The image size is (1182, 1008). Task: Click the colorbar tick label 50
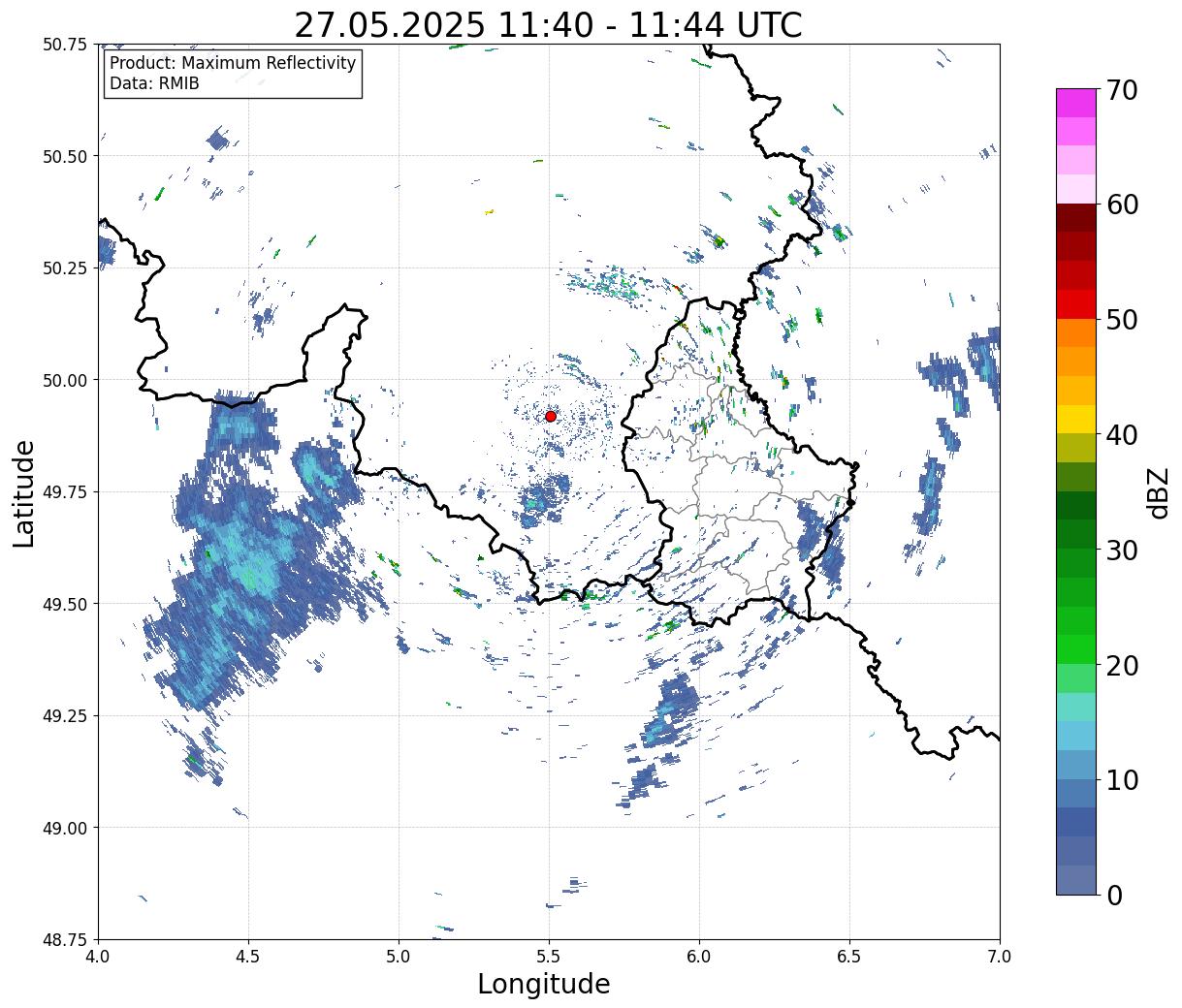pos(1123,320)
